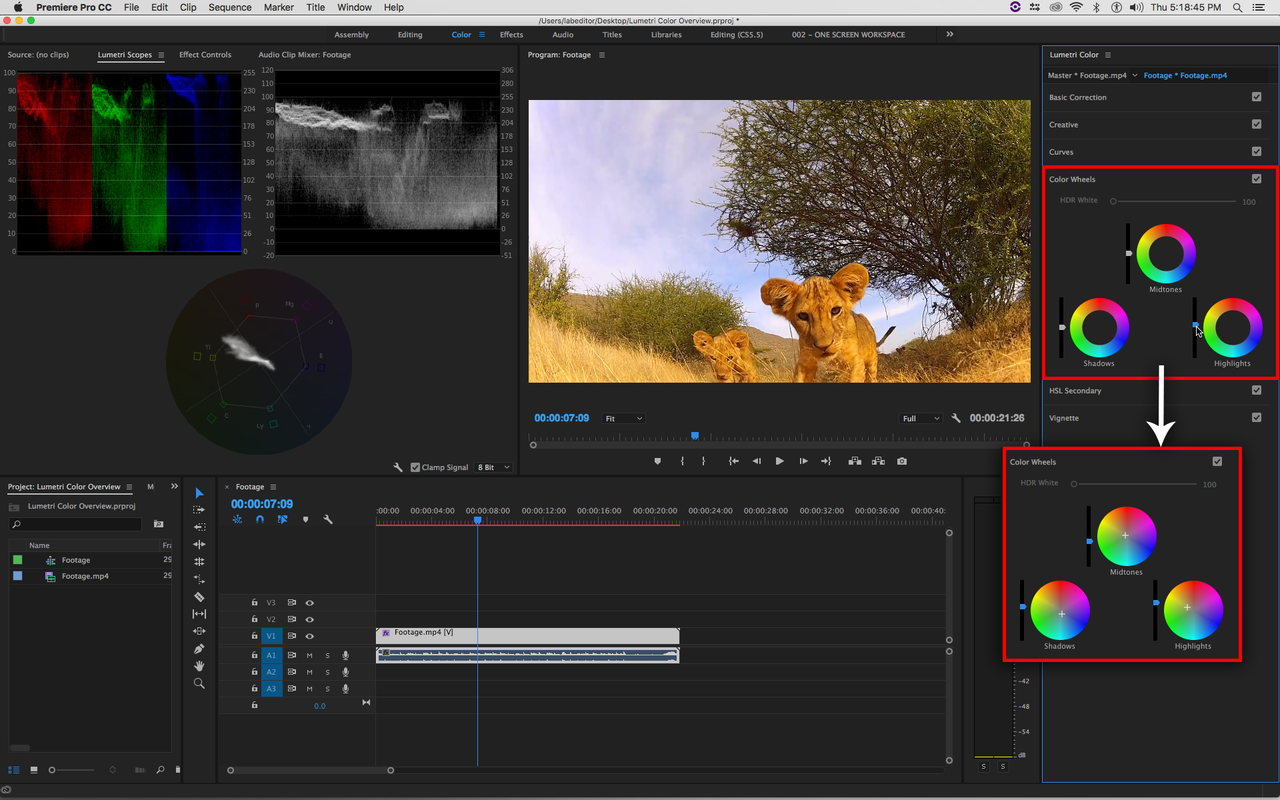Image resolution: width=1280 pixels, height=800 pixels.
Task: Select the Pen tool in the timeline toolbar
Action: point(199,647)
